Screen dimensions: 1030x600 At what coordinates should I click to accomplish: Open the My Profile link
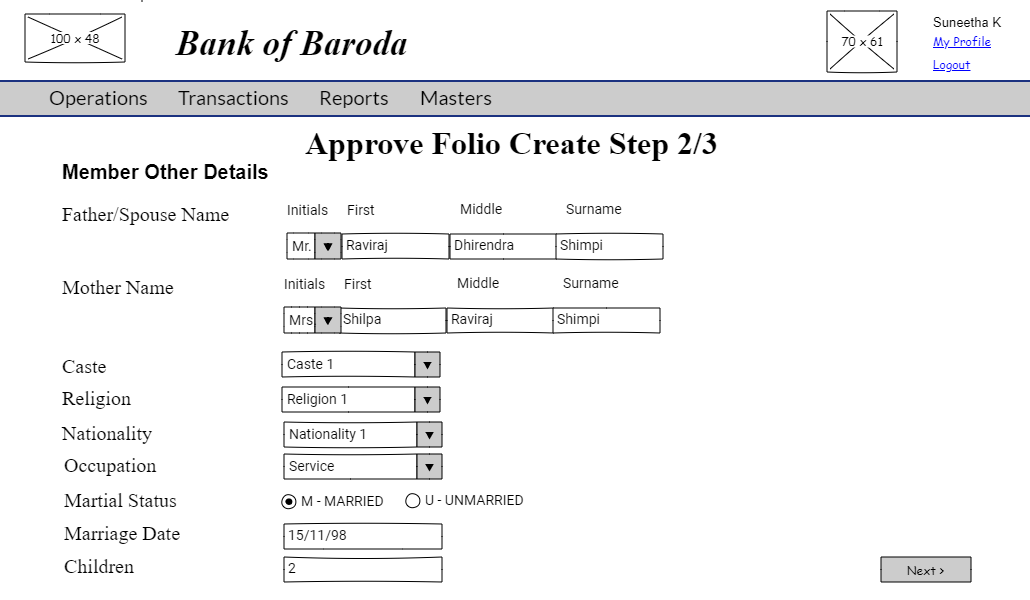pyautogui.click(x=961, y=42)
